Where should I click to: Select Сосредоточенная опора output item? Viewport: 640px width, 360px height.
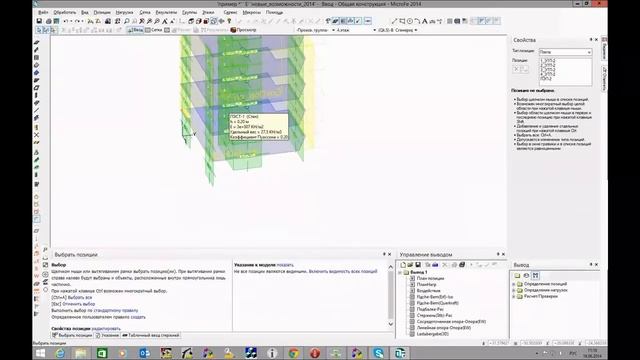click(451, 322)
